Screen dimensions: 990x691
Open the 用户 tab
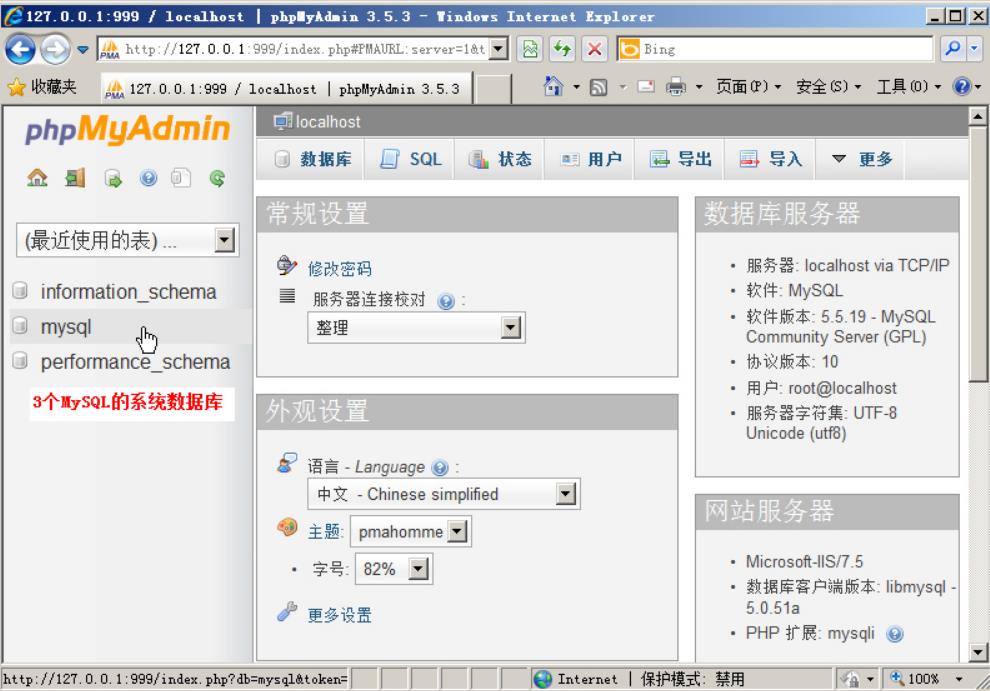tap(591, 159)
